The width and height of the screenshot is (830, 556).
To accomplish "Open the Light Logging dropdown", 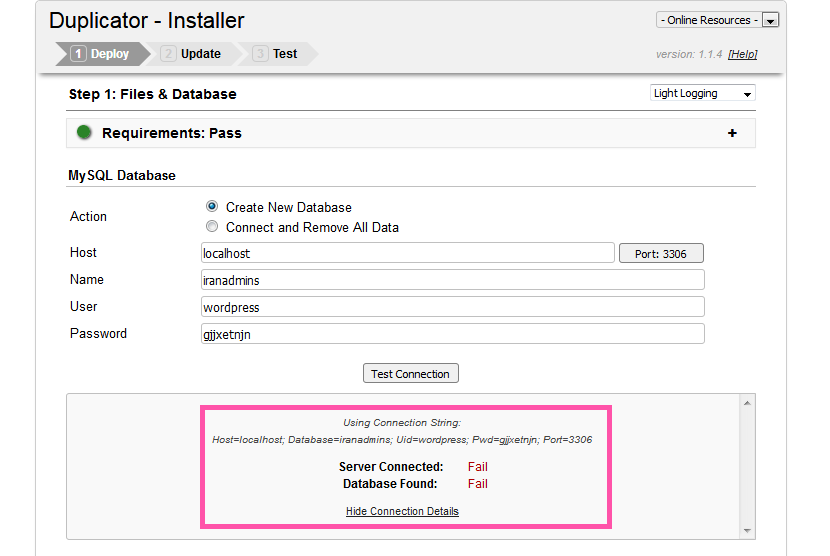I will [702, 93].
